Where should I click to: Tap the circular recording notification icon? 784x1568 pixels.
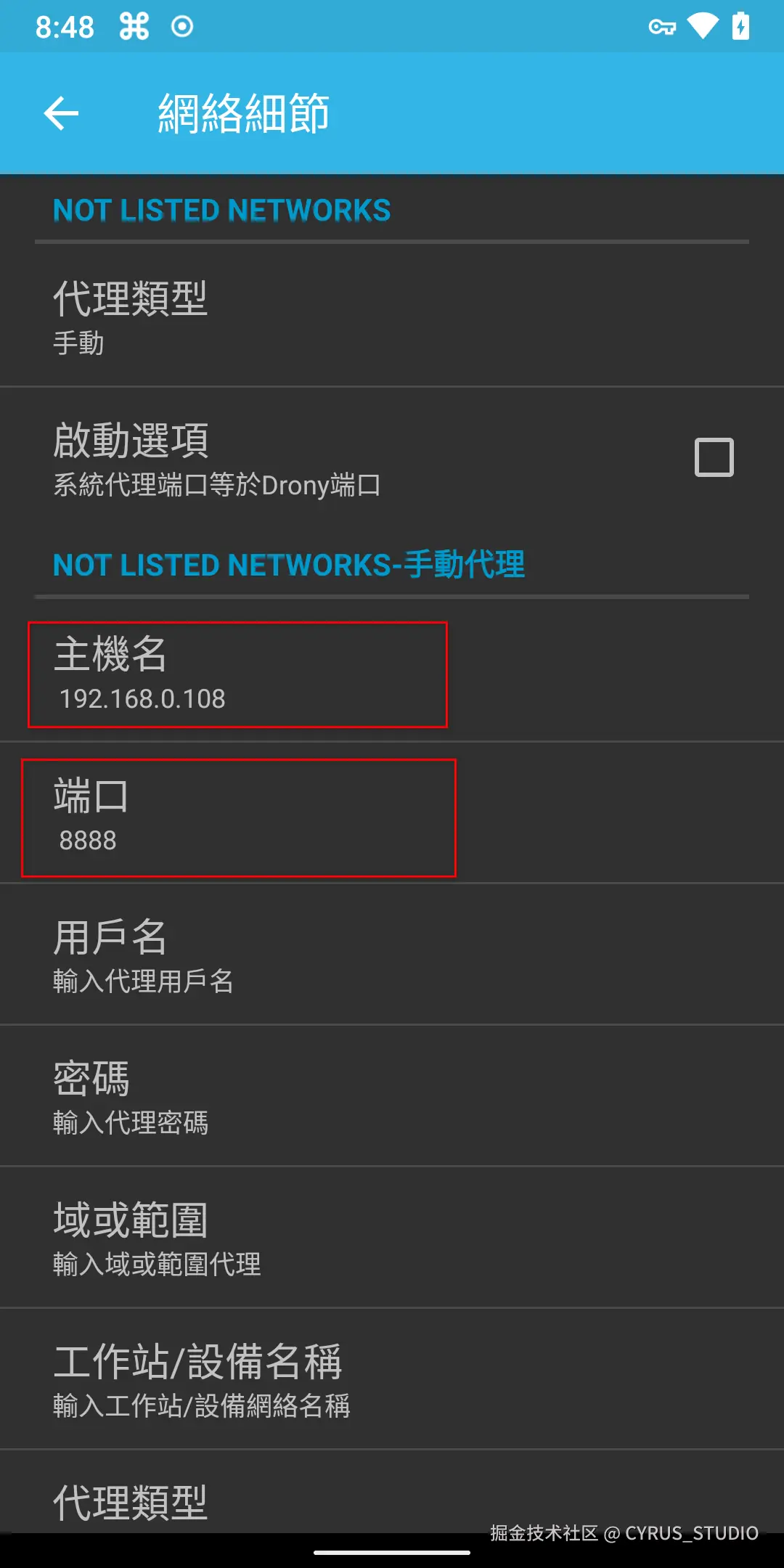pyautogui.click(x=182, y=27)
